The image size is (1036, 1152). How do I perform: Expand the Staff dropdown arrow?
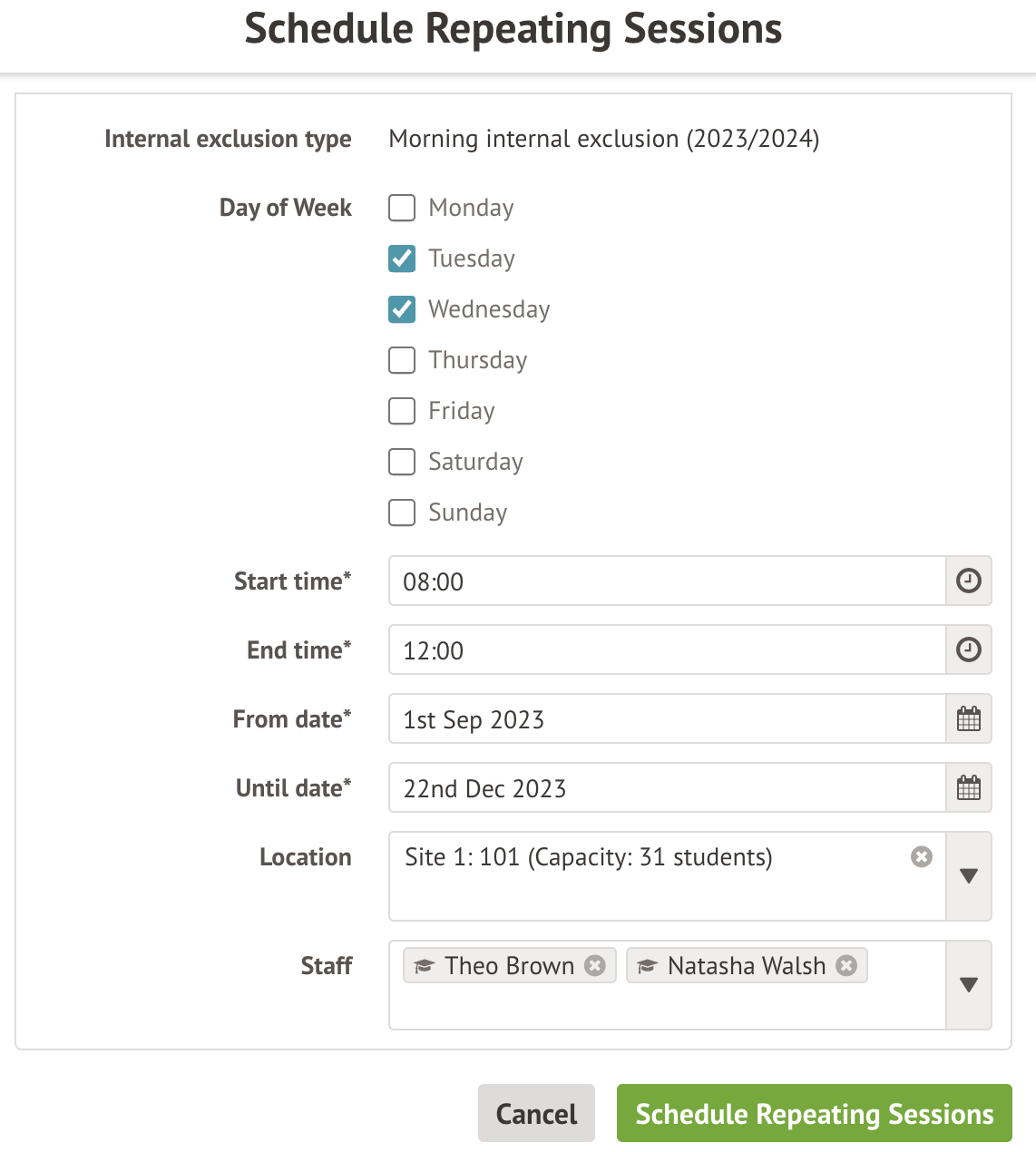pos(968,985)
